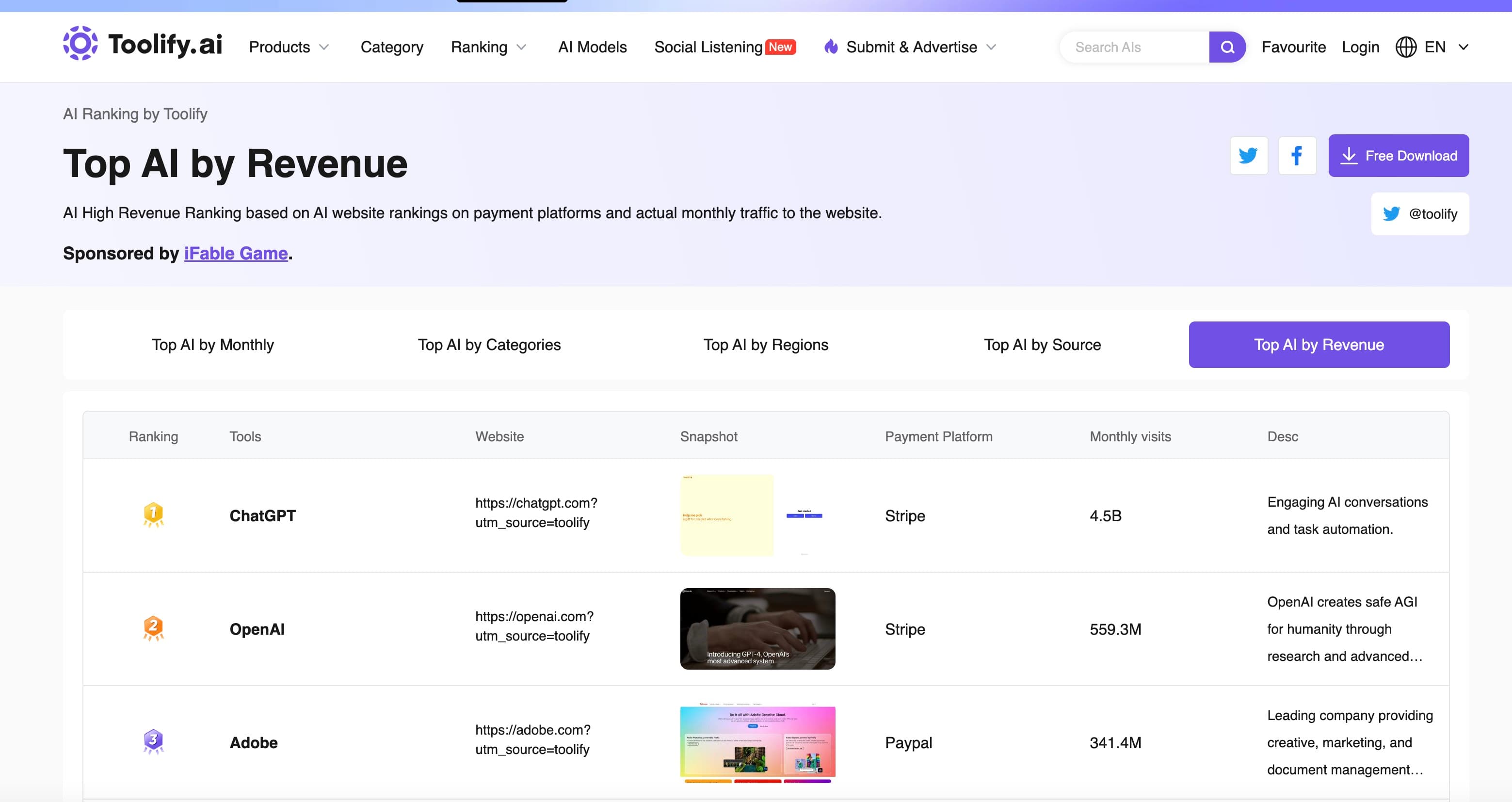Click the purple rank 3 badge
Viewport: 1512px width, 802px height.
click(x=153, y=741)
